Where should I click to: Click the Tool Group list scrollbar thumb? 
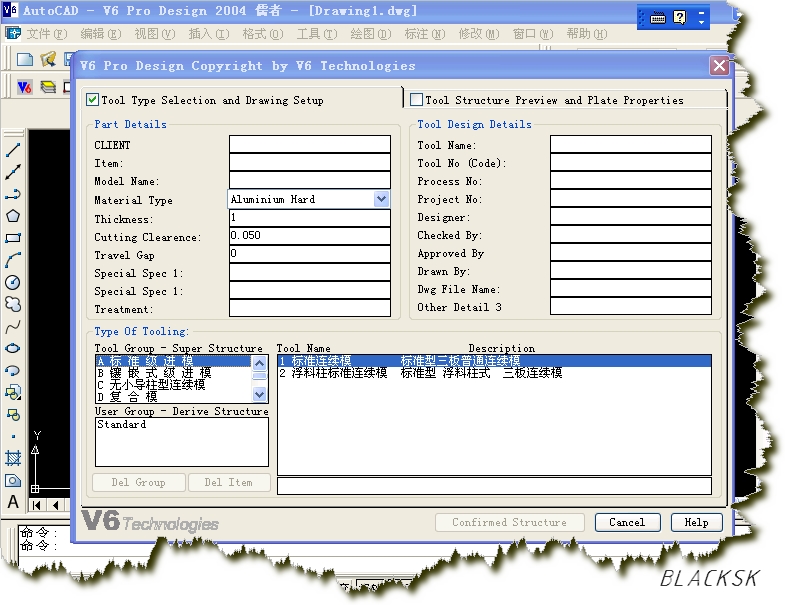pyautogui.click(x=259, y=377)
